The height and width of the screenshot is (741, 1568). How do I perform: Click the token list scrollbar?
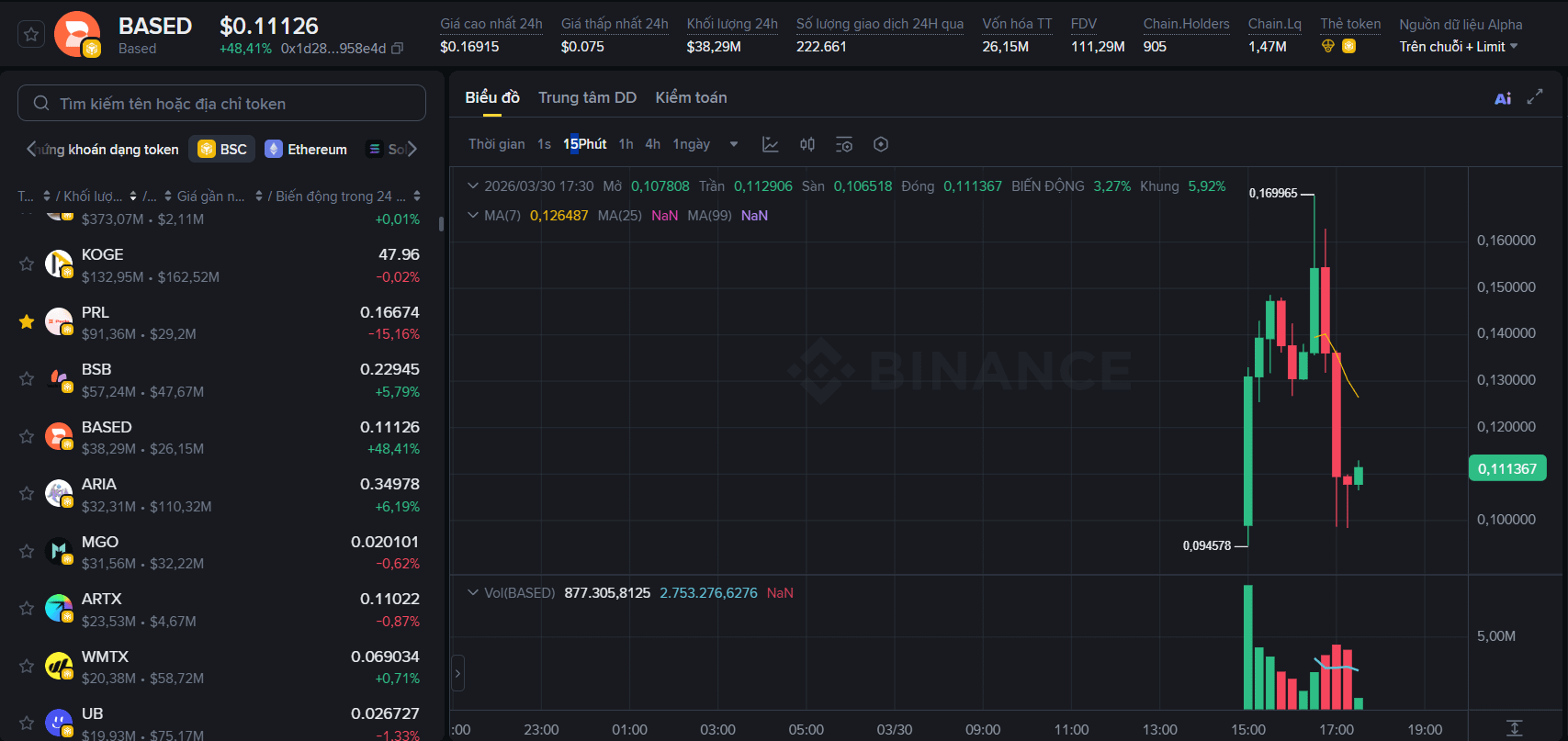[441, 223]
